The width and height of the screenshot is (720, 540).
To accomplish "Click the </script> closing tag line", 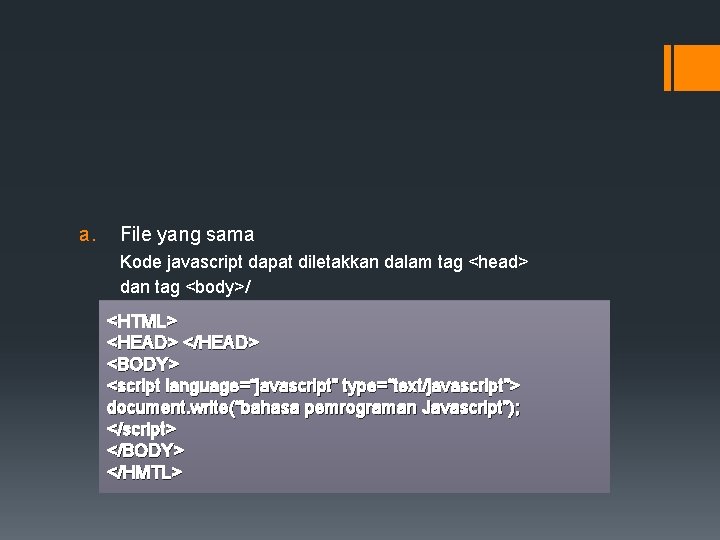I will point(141,429).
